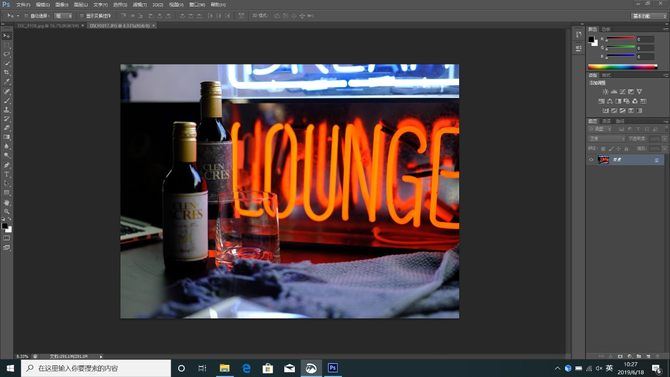Open the Windows Start menu
The width and height of the screenshot is (670, 377).
click(x=10, y=368)
